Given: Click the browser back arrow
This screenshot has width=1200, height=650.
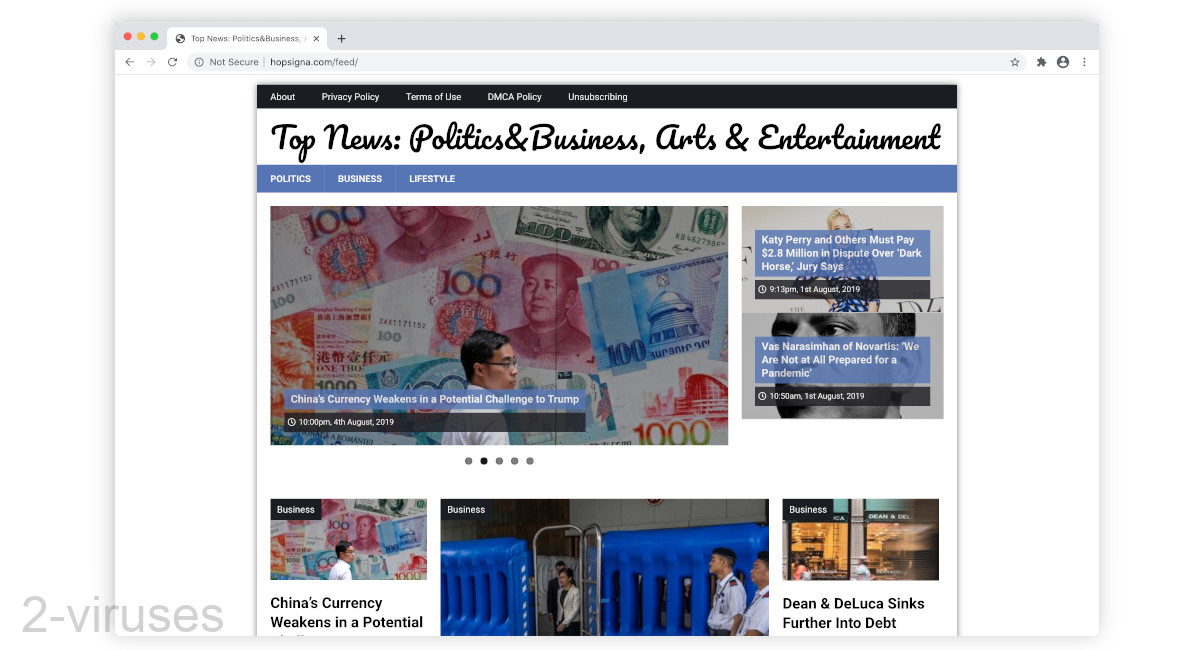Looking at the screenshot, I should (x=129, y=61).
